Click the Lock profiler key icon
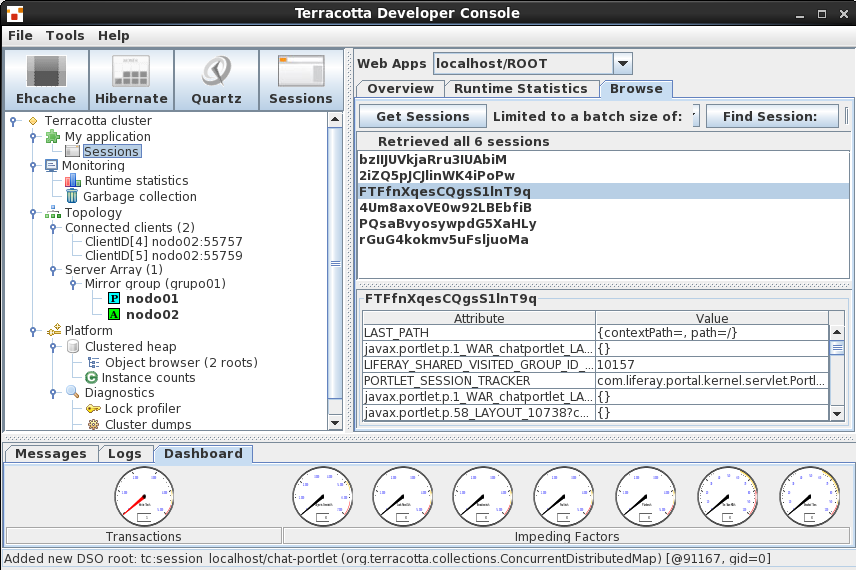The height and width of the screenshot is (570, 856). [x=93, y=408]
